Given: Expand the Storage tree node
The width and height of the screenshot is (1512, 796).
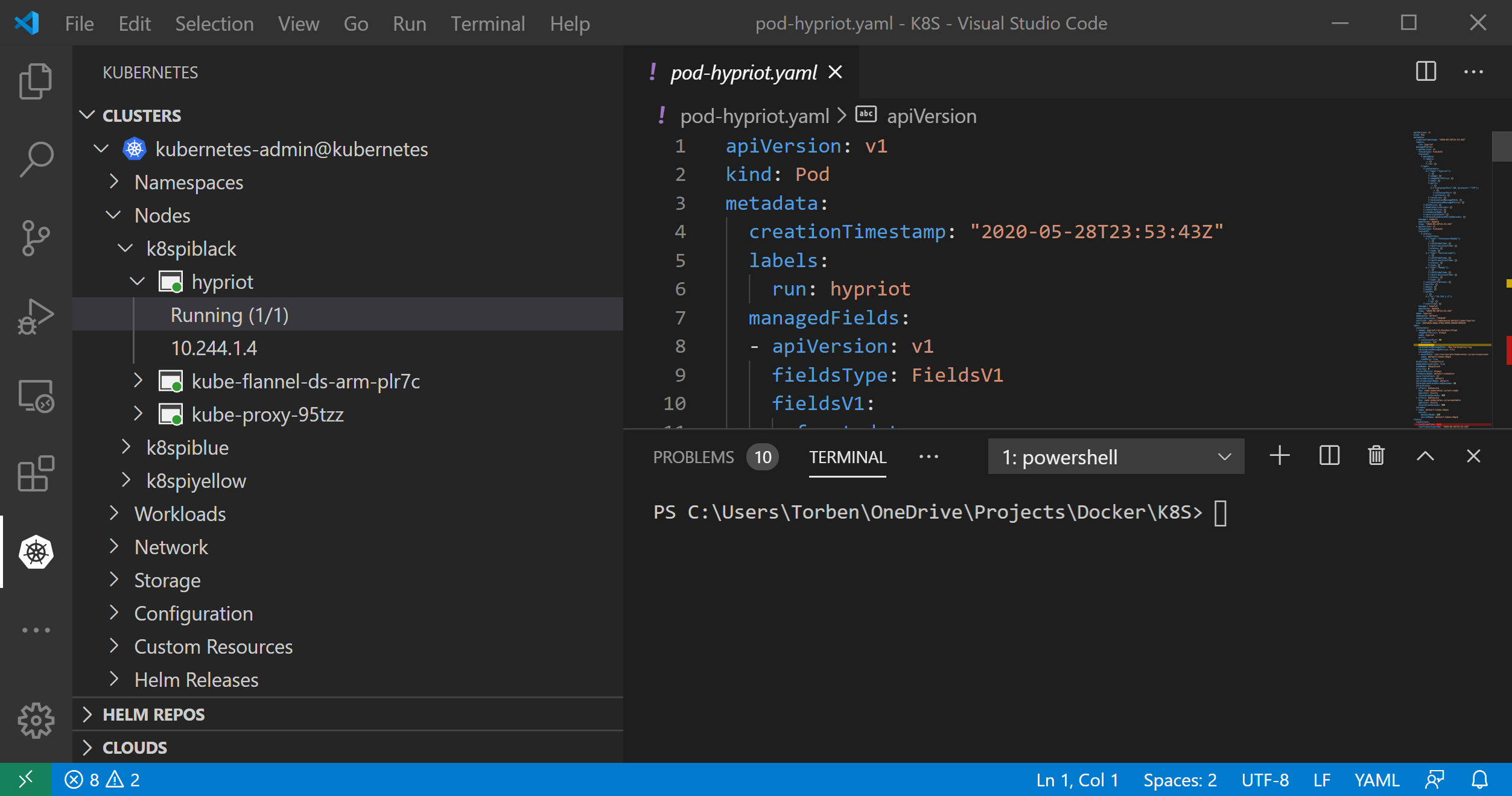Looking at the screenshot, I should click(x=114, y=580).
